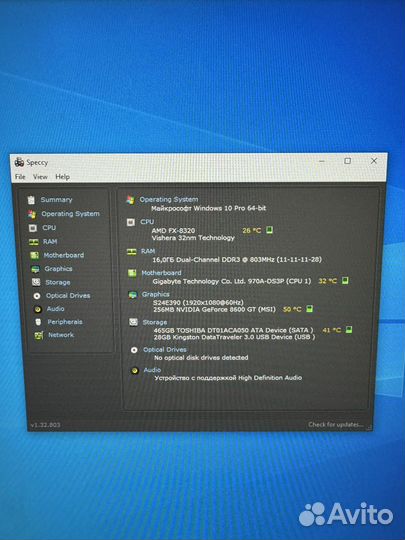Viewport: 405px width, 540px height.
Task: Select Operating System in the sidebar
Action: point(71,214)
